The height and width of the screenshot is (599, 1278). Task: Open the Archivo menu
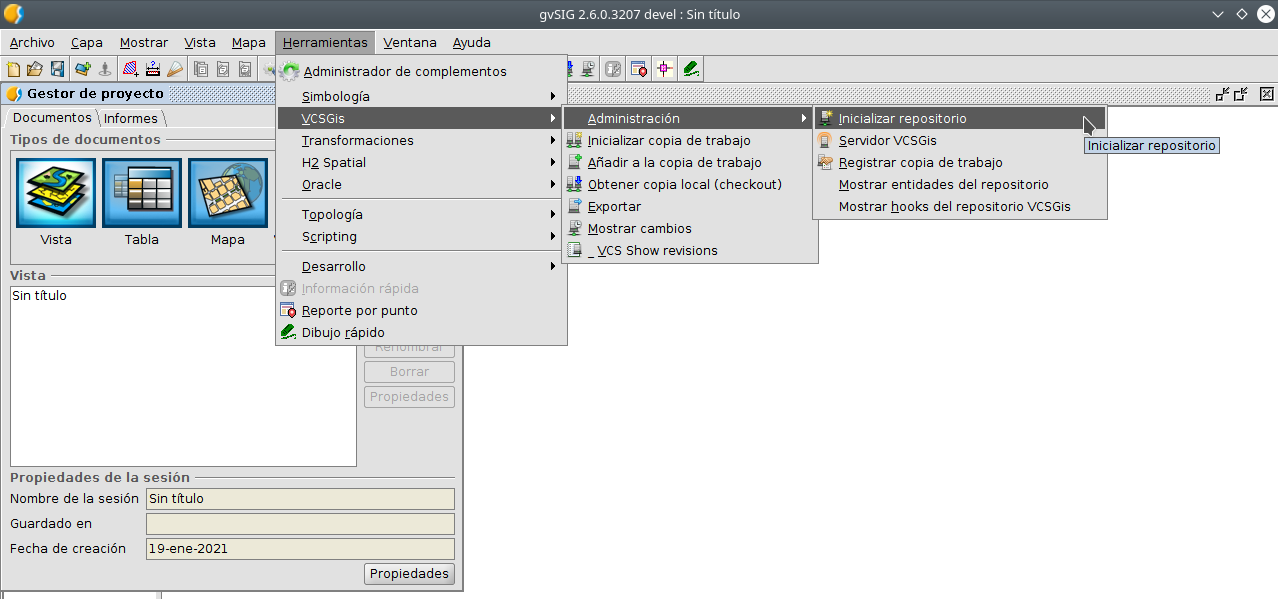32,42
